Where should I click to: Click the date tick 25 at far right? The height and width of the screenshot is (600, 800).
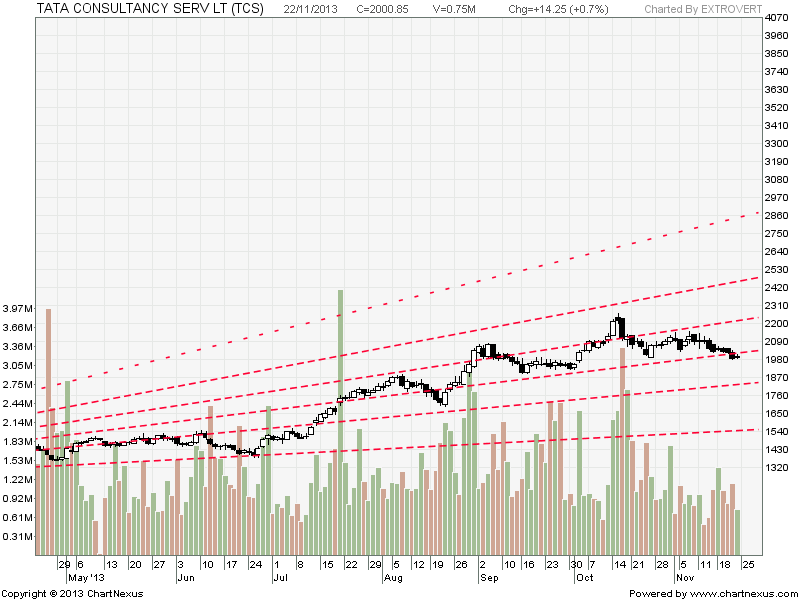click(x=747, y=564)
